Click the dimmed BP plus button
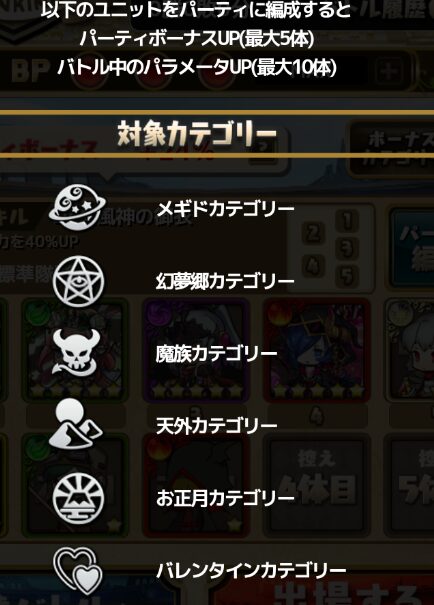Screen dimensions: 434x605 click(388, 71)
